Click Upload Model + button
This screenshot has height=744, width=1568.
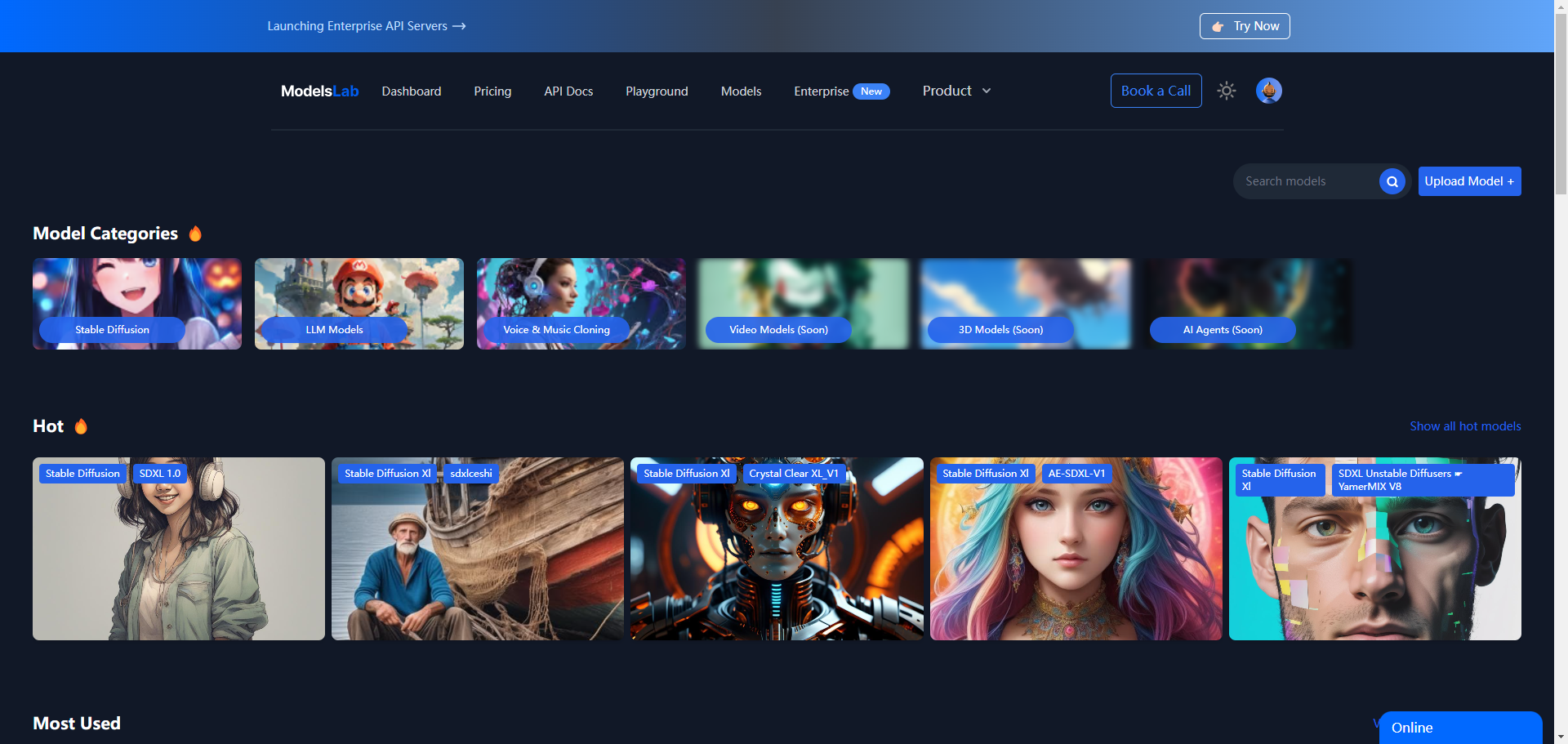[x=1468, y=181]
